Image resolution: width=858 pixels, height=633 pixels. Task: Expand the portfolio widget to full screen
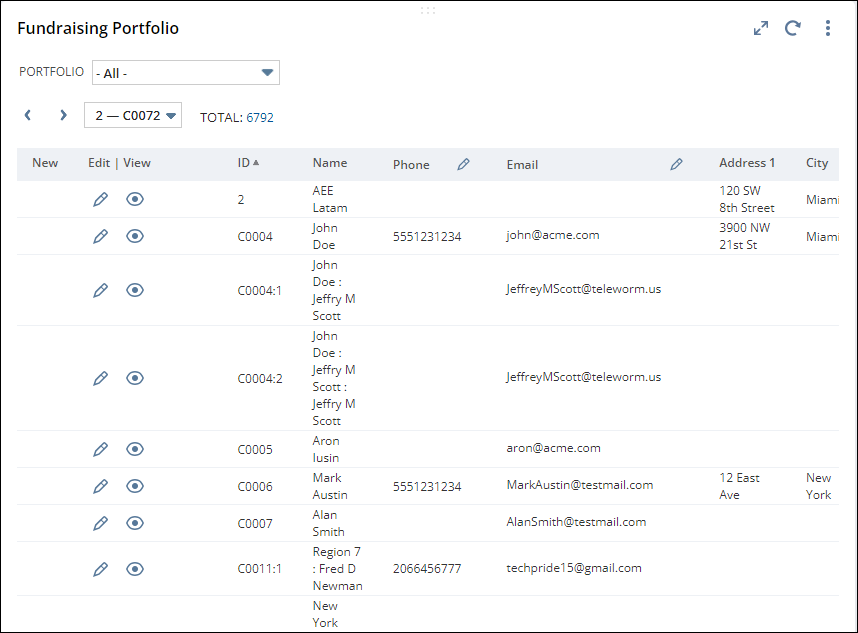click(761, 29)
